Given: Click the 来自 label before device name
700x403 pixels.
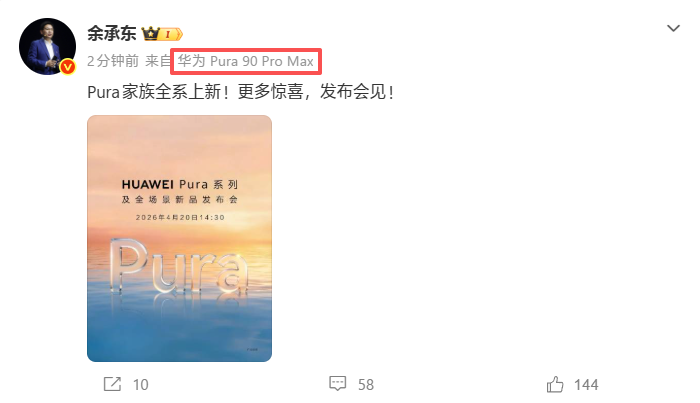Looking at the screenshot, I should [x=158, y=61].
